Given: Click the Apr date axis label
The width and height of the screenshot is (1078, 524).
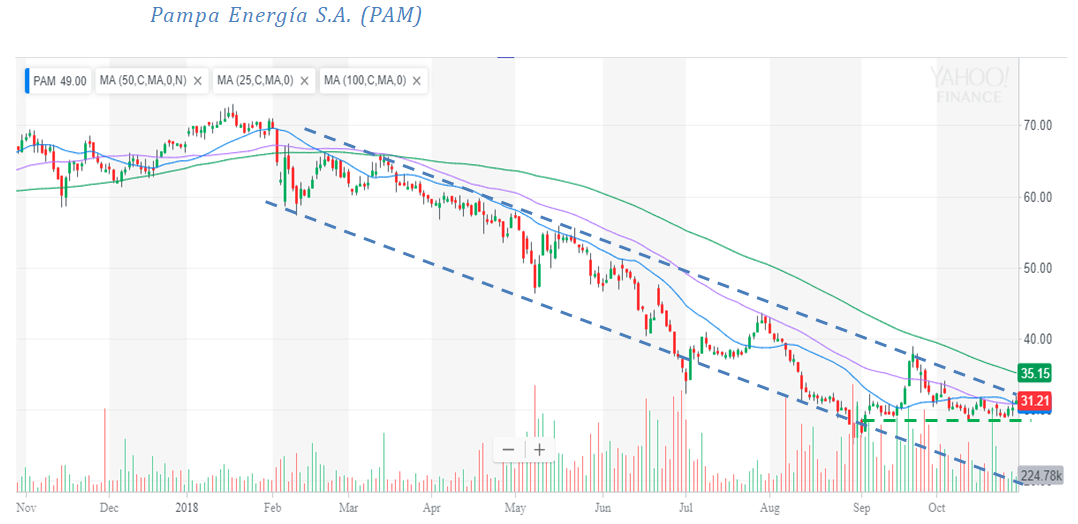Looking at the screenshot, I should coord(431,510).
